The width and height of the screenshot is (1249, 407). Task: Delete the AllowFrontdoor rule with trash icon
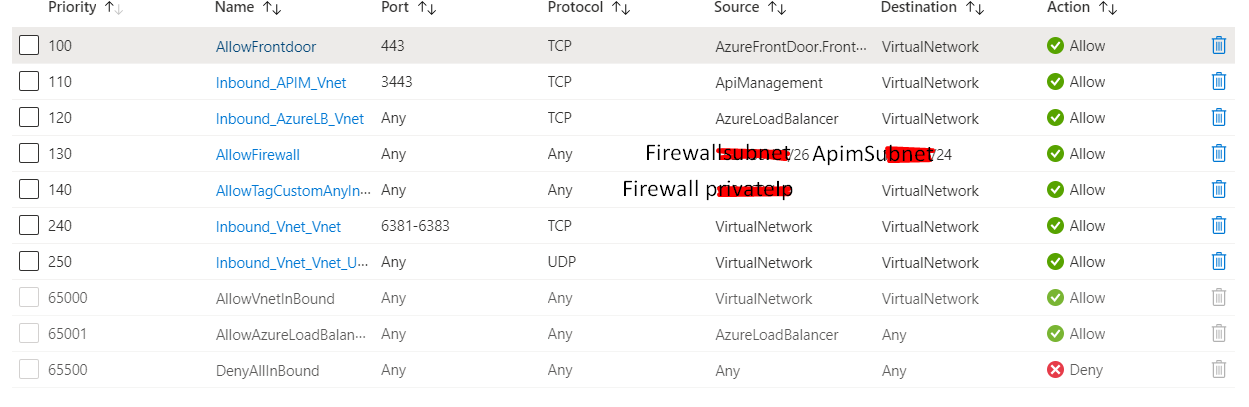(1218, 45)
